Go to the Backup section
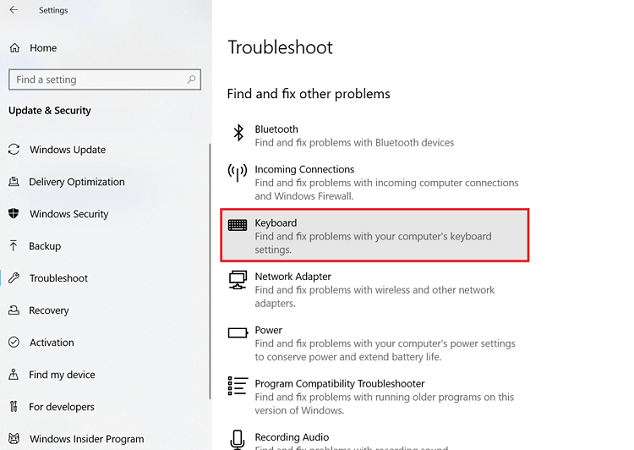This screenshot has width=634, height=450. [x=45, y=246]
